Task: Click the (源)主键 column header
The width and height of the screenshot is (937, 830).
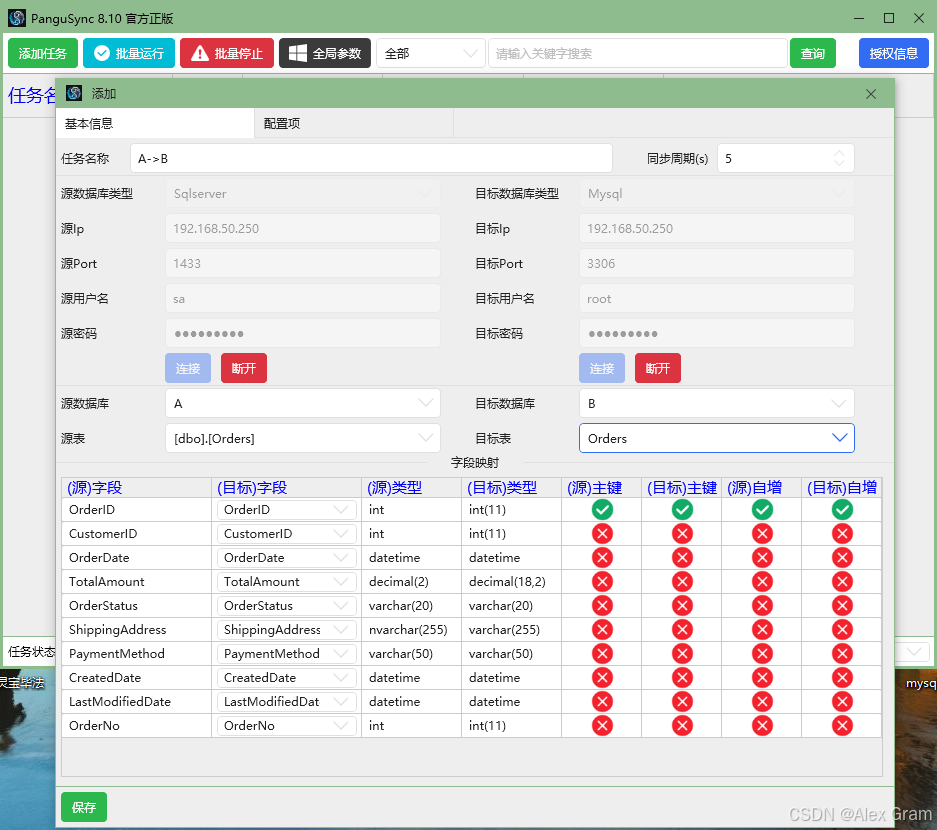Action: click(x=602, y=488)
